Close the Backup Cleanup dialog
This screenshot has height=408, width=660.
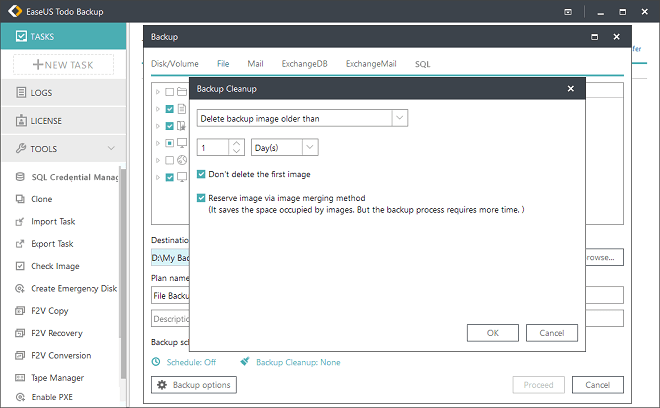[570, 88]
